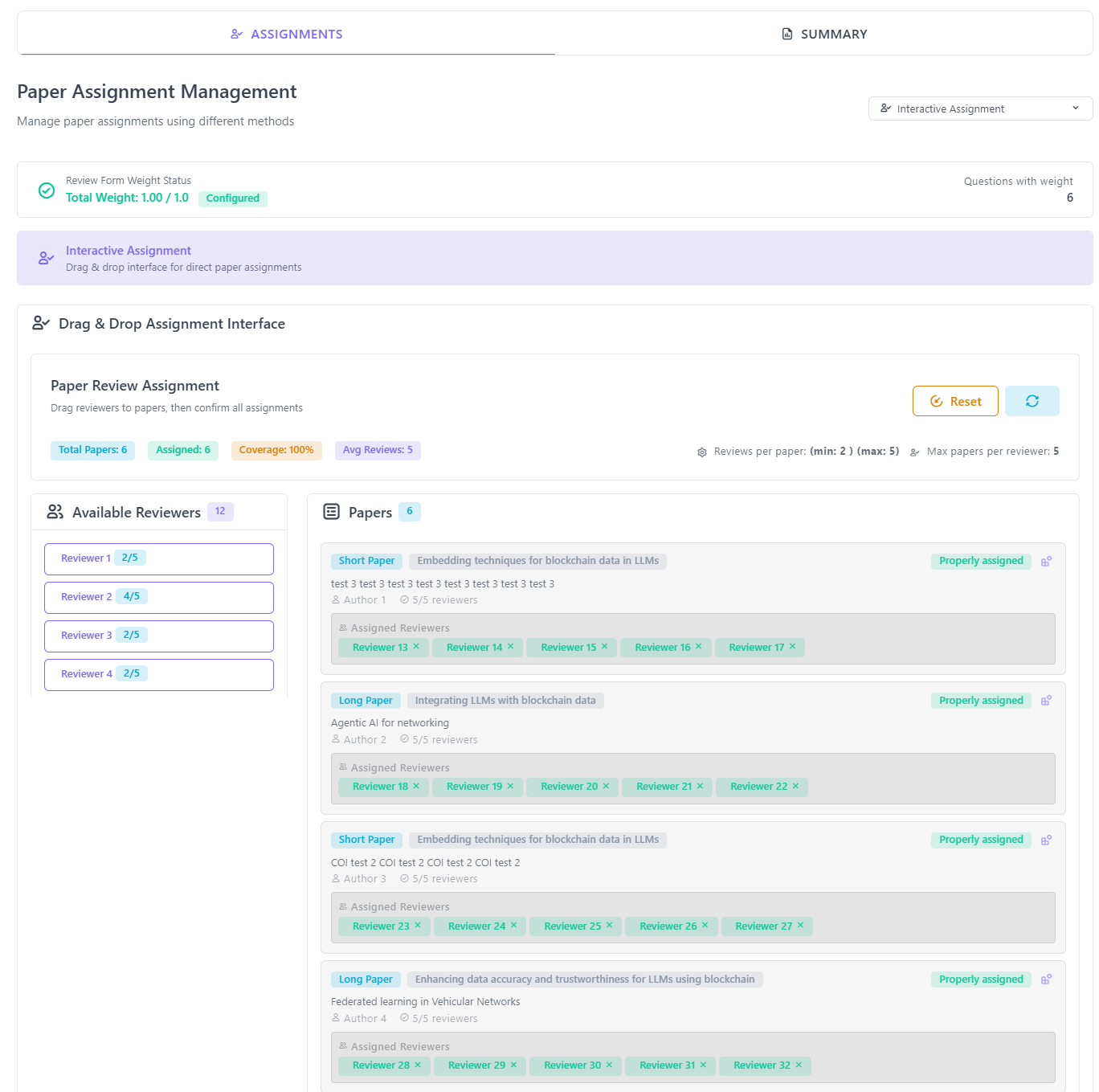
Task: Click the Reviewer 20 assigned chip
Action: 568,787
